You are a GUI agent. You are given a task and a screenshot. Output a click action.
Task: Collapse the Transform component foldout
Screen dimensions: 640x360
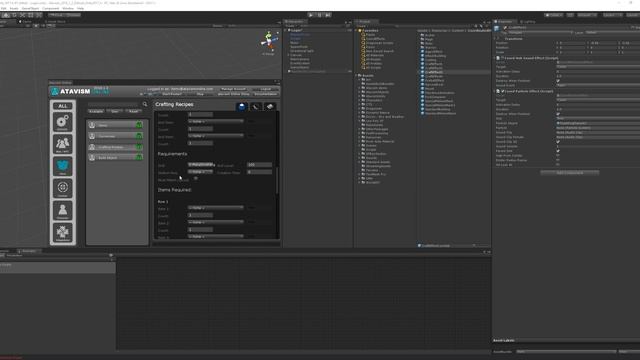point(495,39)
